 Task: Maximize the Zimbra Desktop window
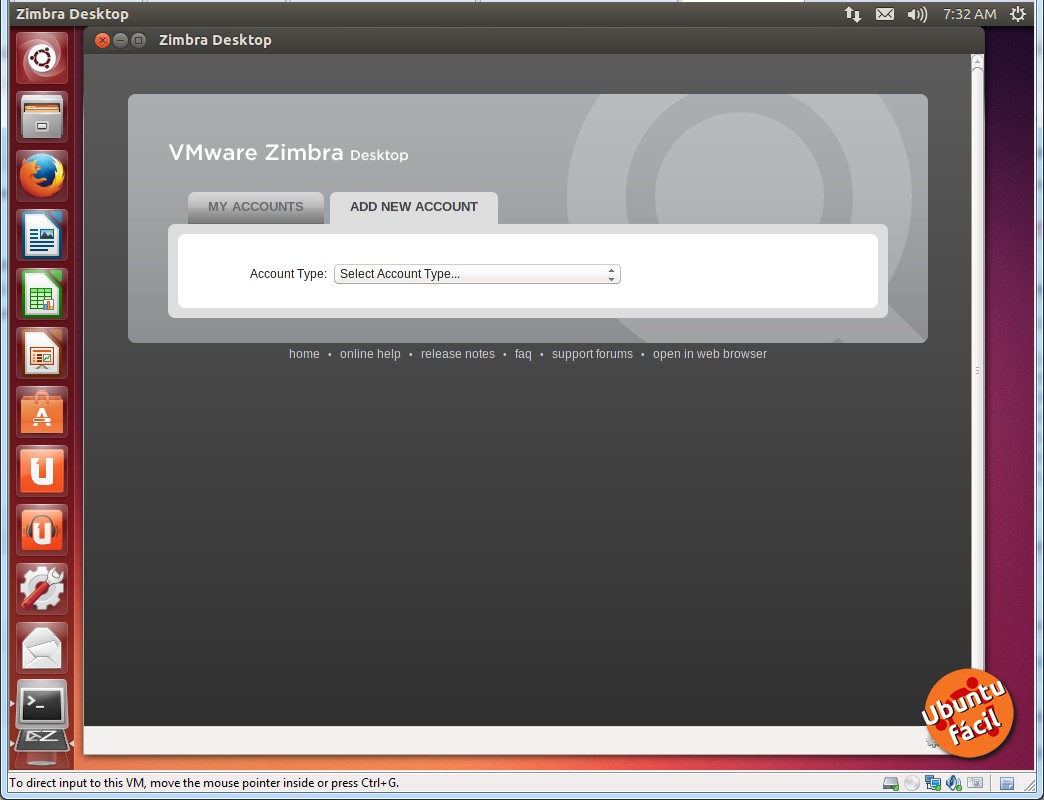click(x=138, y=41)
